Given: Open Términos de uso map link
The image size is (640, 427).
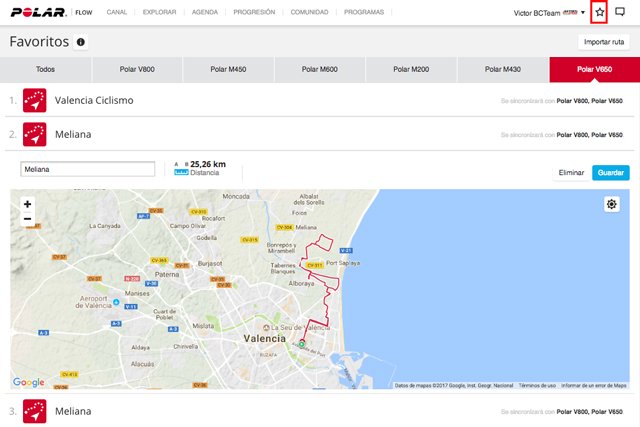Looking at the screenshot, I should coord(537,385).
